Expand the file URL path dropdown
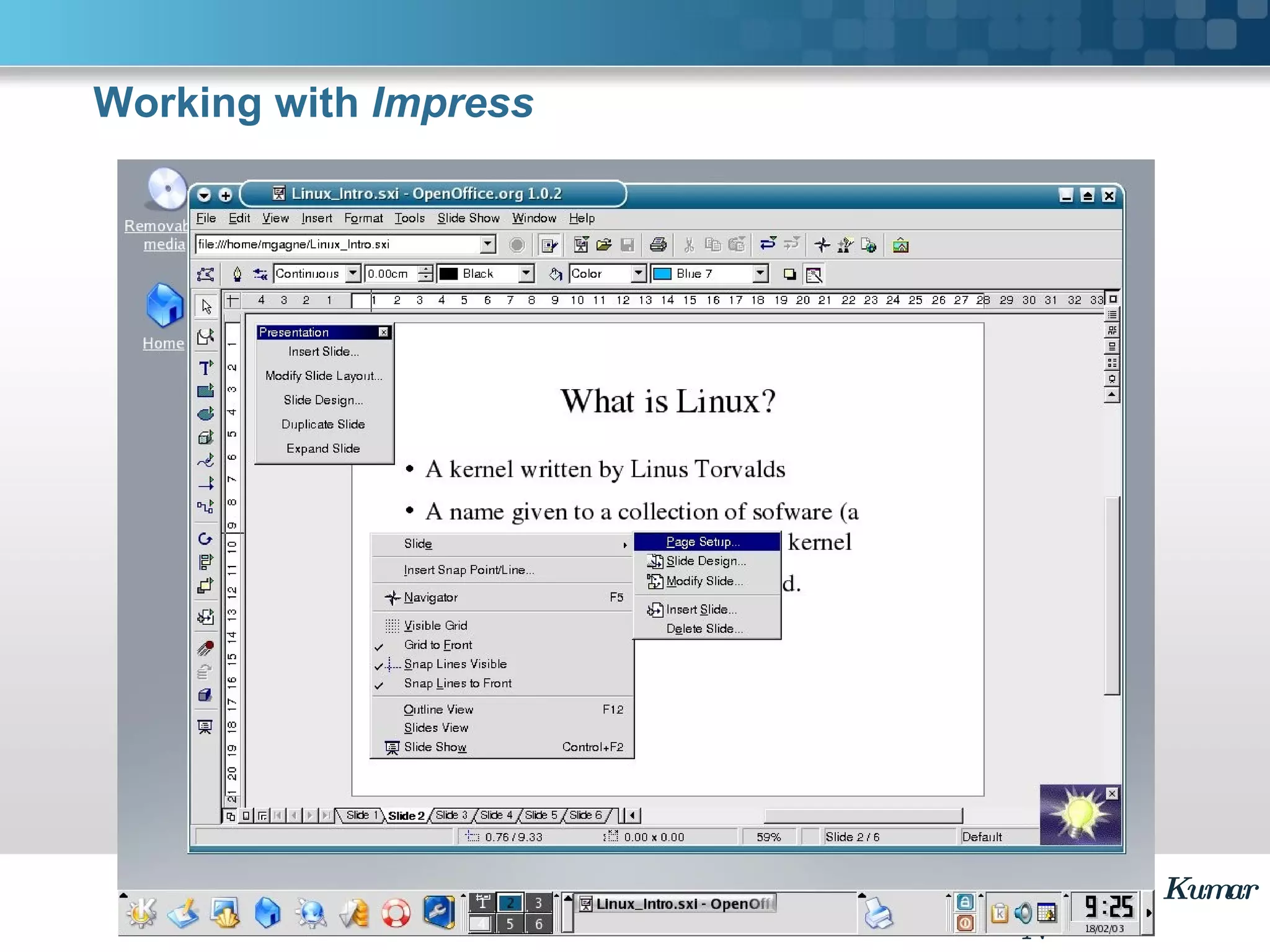 (x=488, y=244)
